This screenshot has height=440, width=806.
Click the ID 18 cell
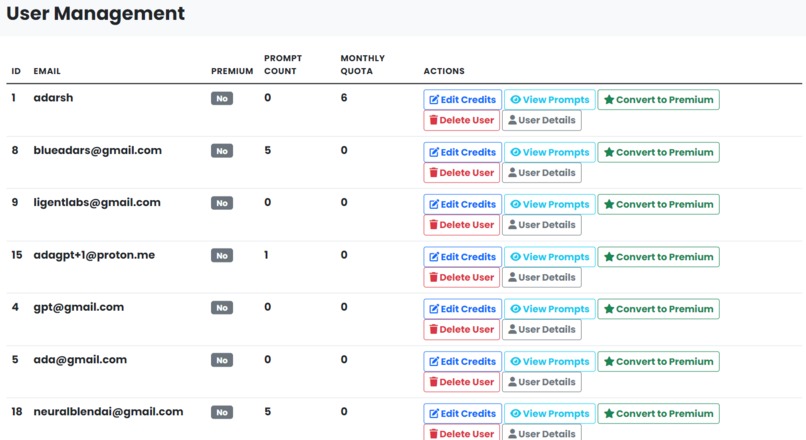tap(16, 412)
